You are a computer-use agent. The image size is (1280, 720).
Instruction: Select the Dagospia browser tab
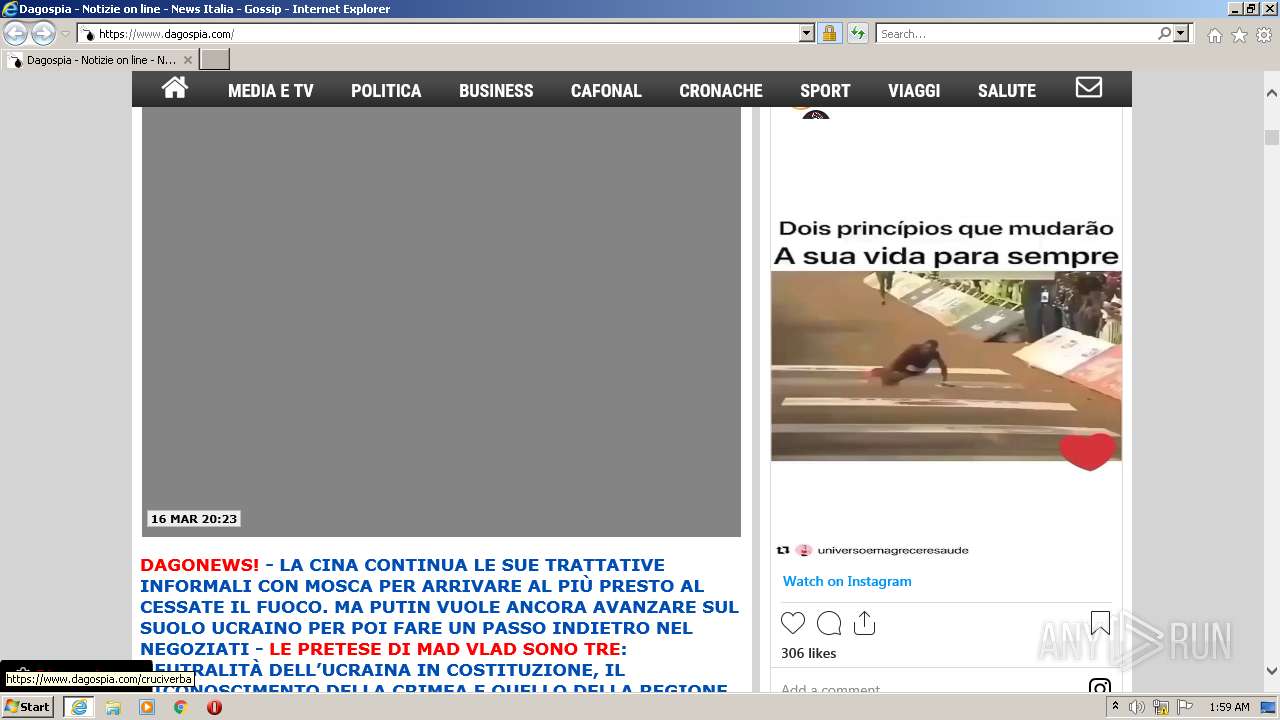coord(98,60)
